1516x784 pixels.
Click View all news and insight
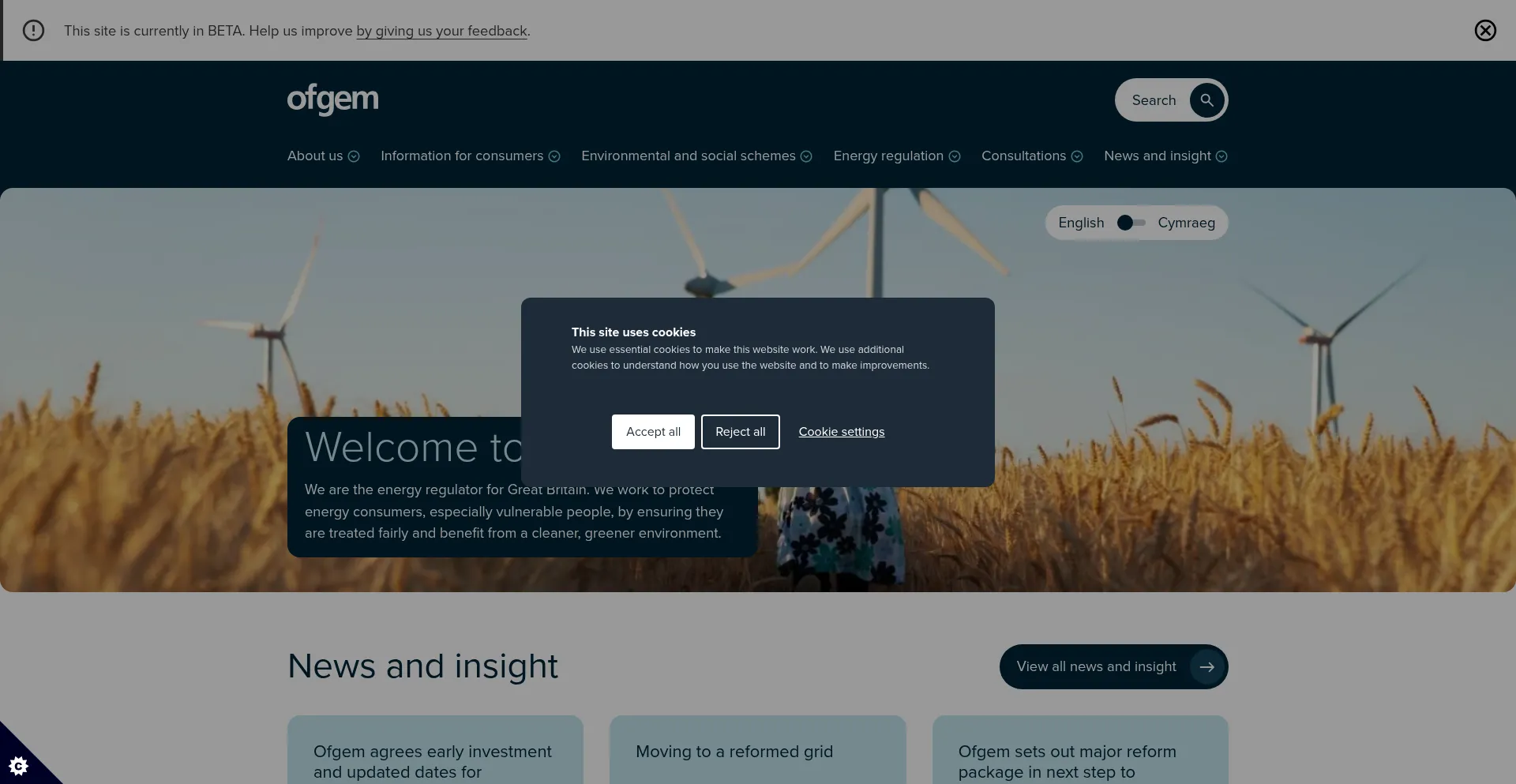[1096, 666]
